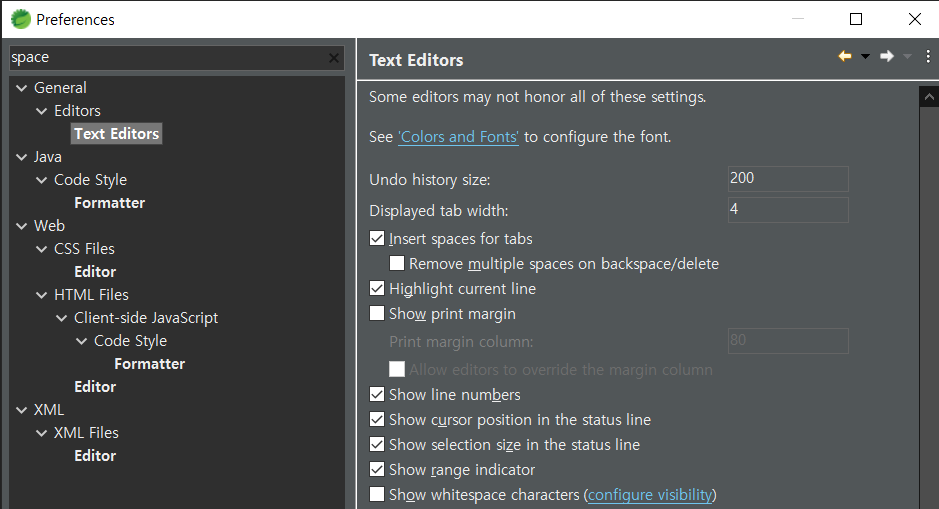Uncheck Highlight current line

377,289
